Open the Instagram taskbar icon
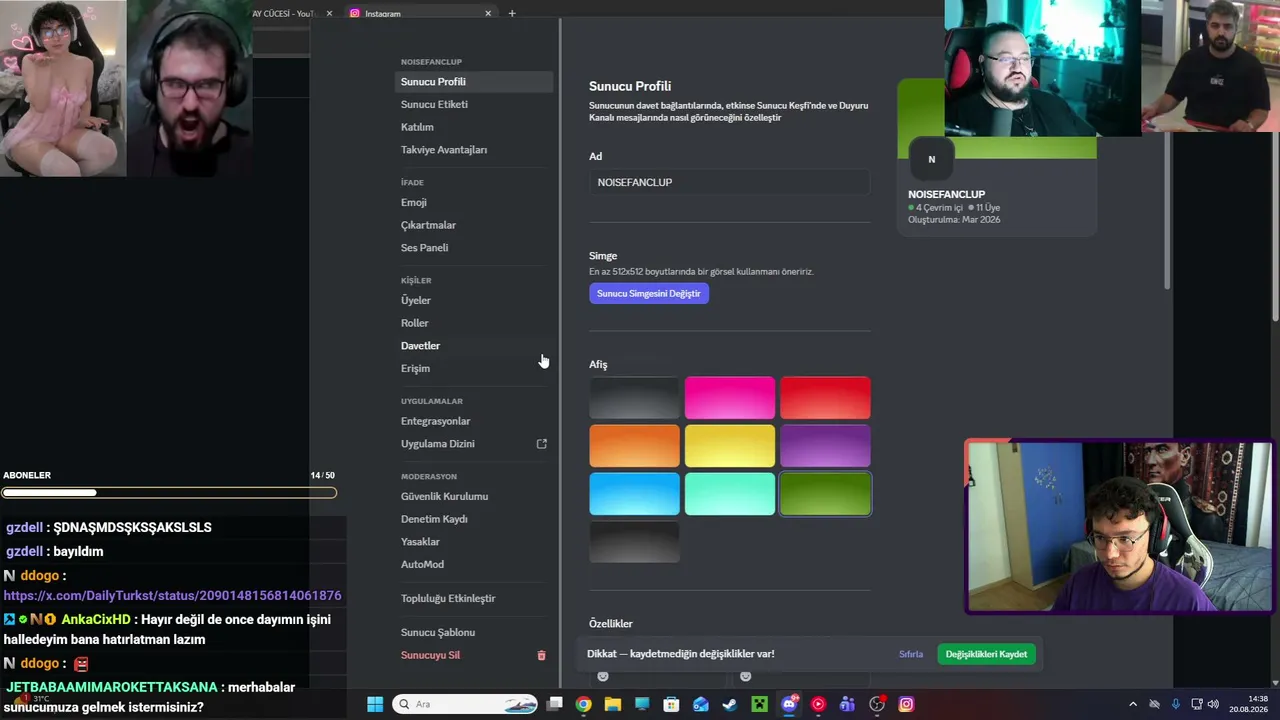Screen dimensions: 1280x720 pos(906,704)
